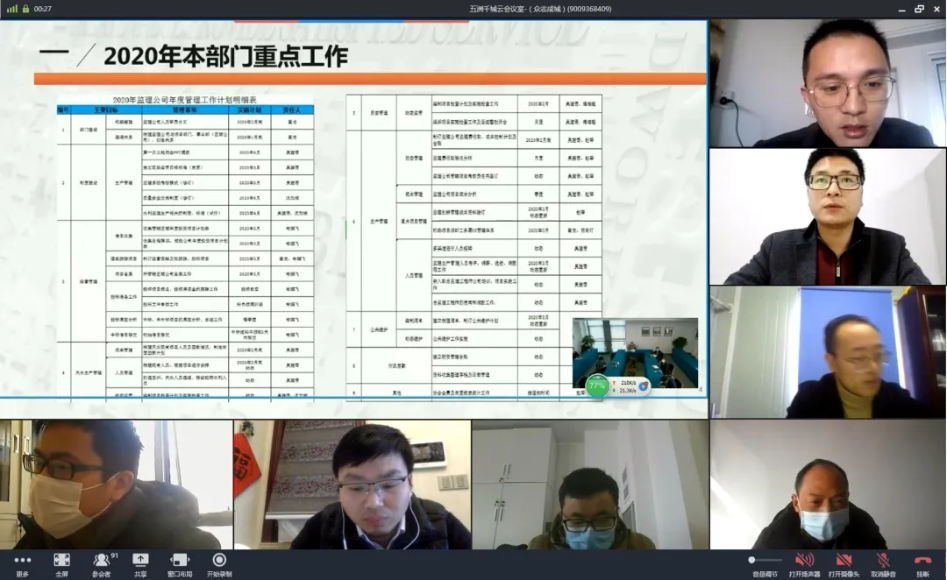
Task: Hang up the call (挂断)
Action: click(923, 562)
